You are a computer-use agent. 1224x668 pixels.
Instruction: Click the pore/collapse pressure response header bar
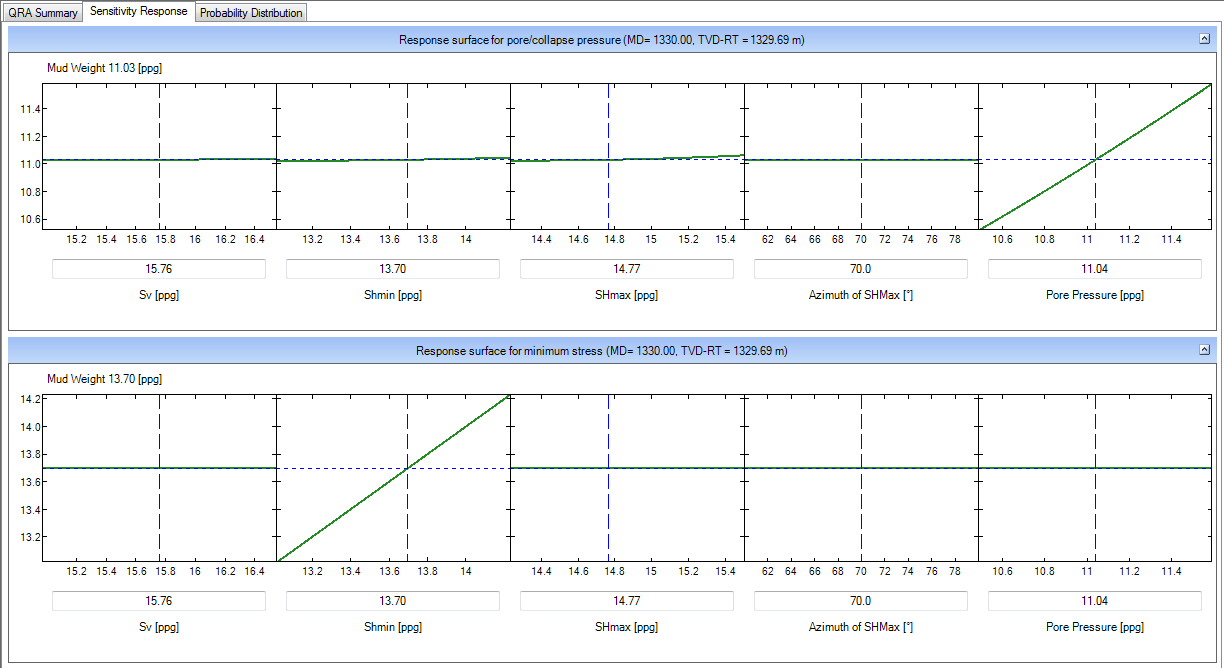(600, 40)
